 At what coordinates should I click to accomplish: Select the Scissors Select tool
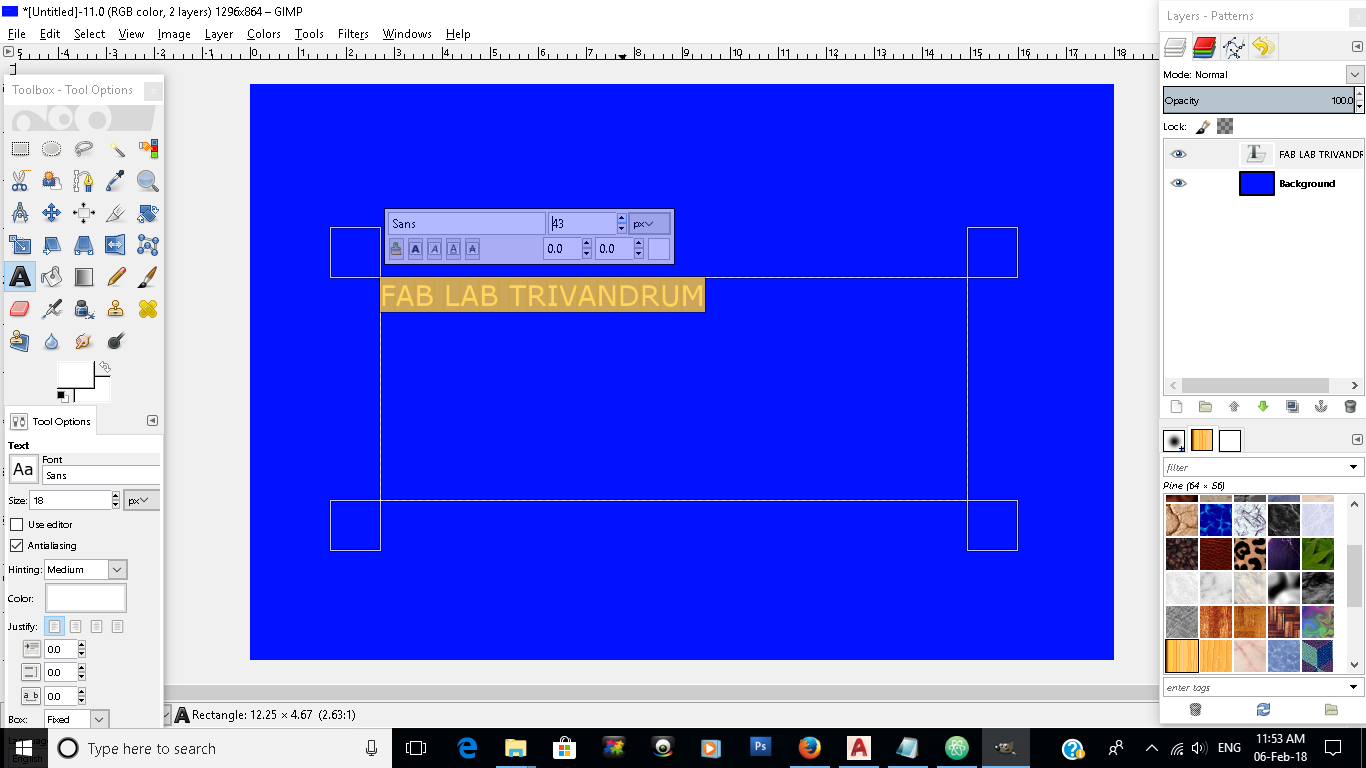(x=20, y=181)
